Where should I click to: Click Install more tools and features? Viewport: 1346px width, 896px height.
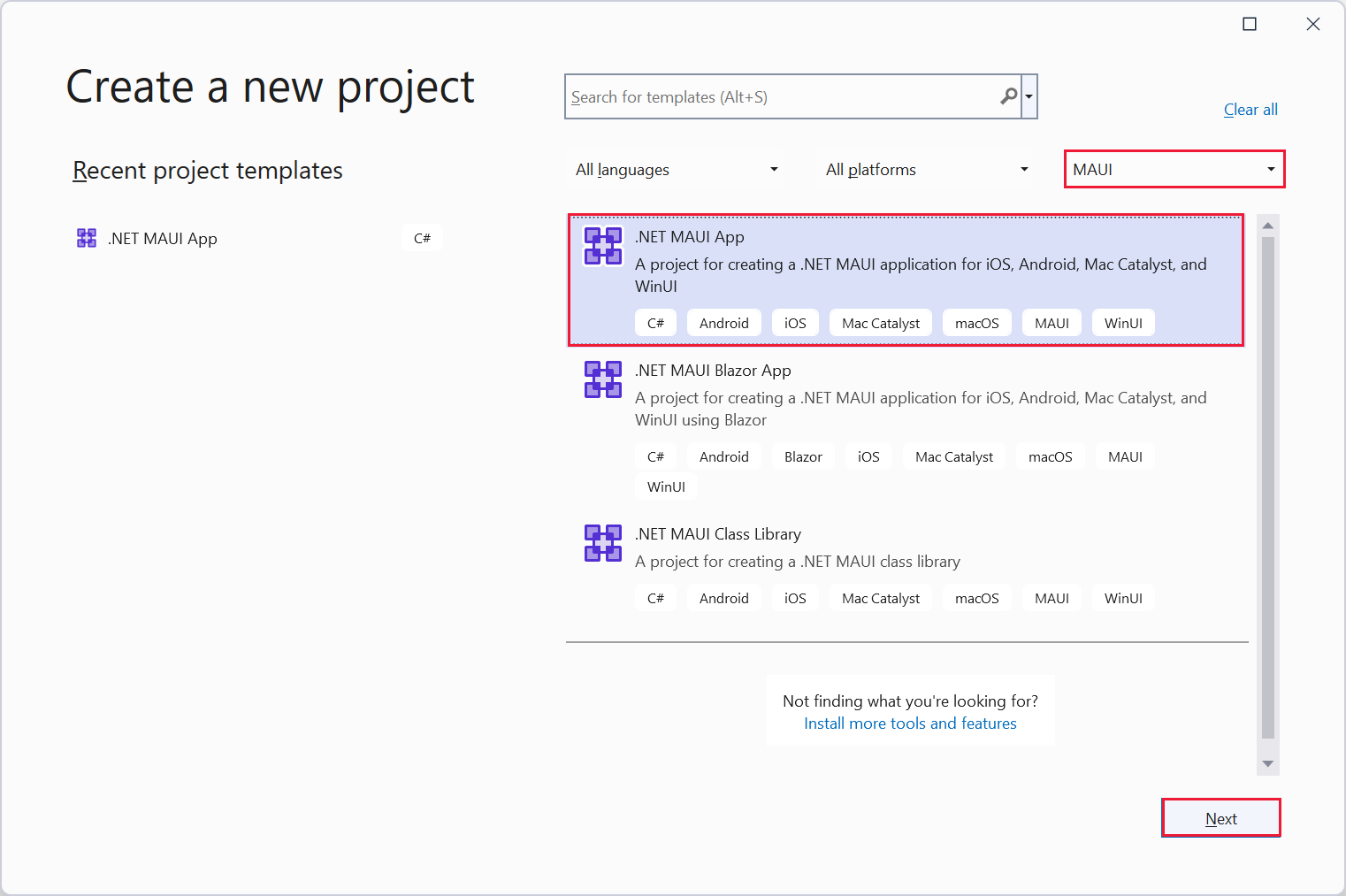[910, 723]
